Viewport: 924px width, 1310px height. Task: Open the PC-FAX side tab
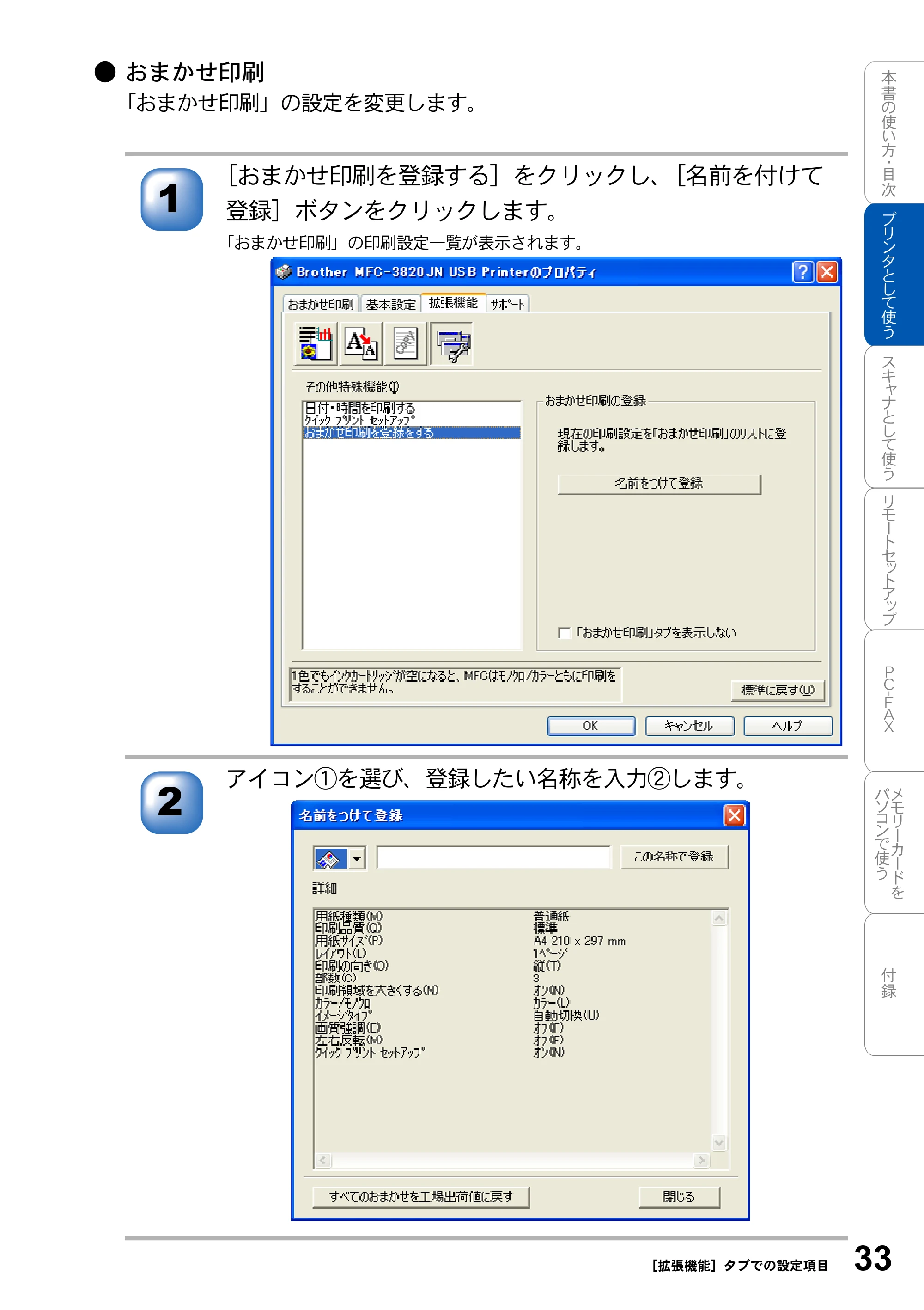[894, 701]
